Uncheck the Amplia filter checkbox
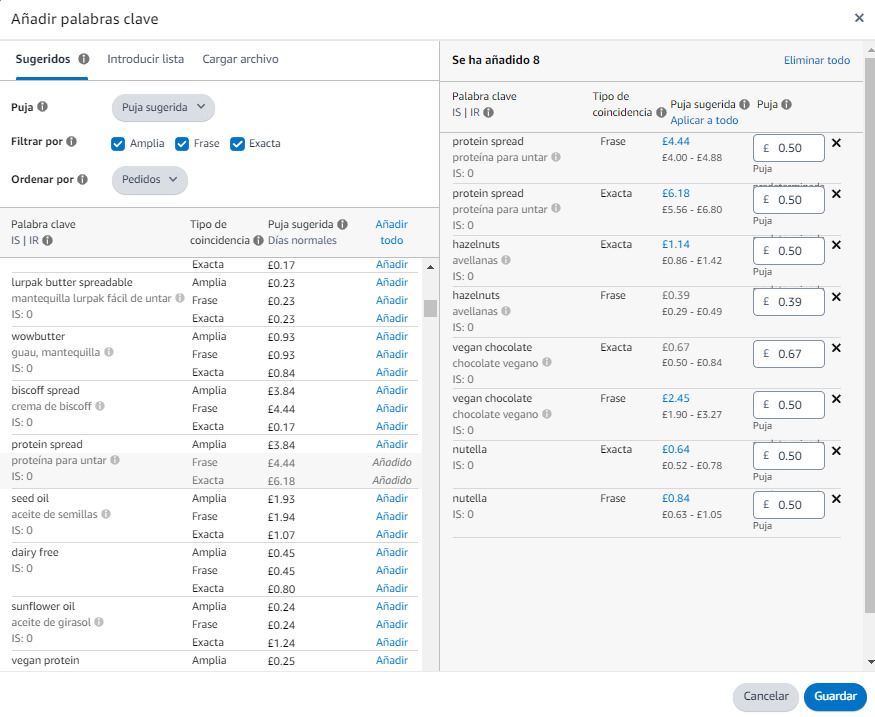 point(118,144)
